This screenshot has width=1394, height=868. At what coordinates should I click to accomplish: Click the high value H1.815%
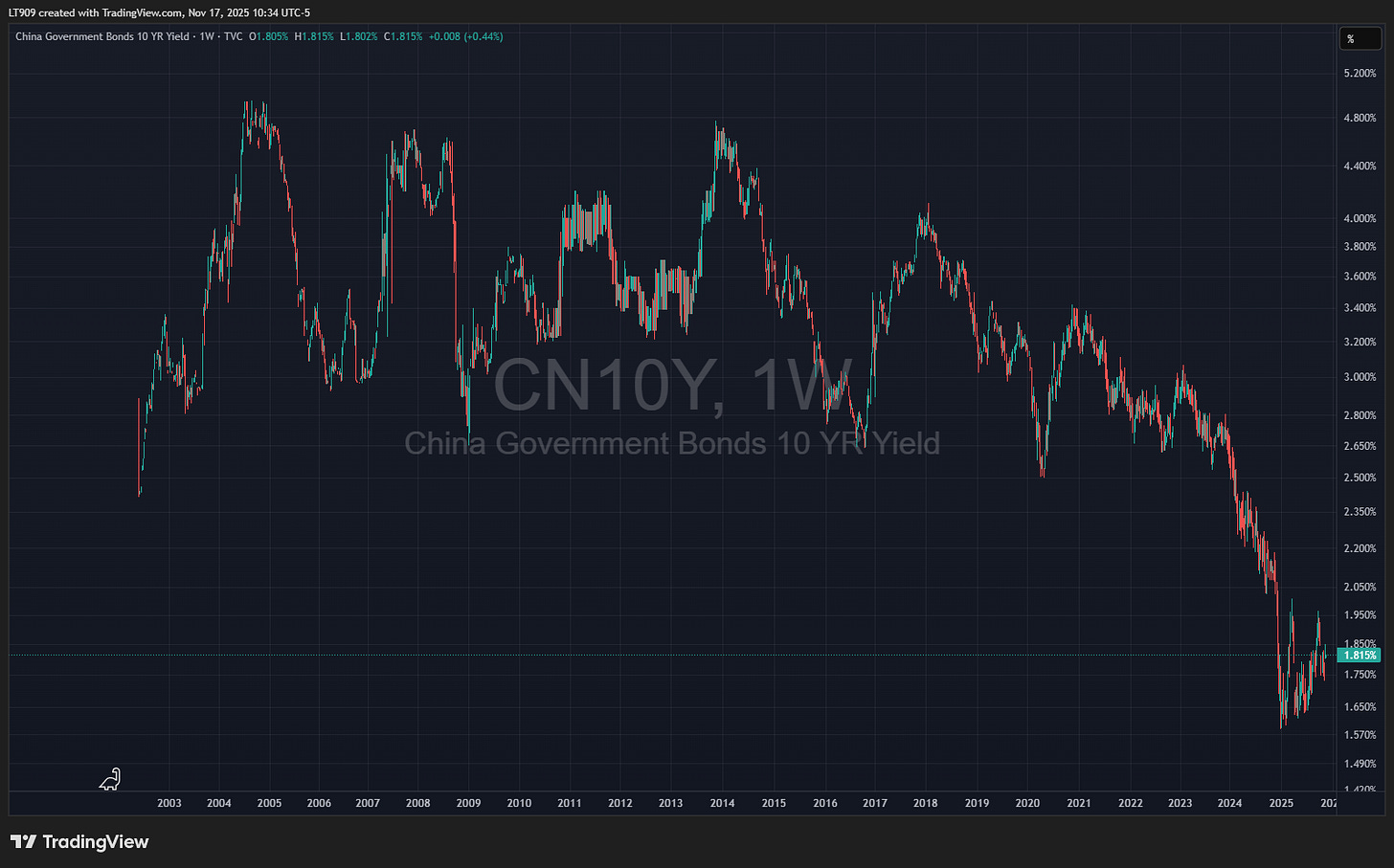click(314, 36)
